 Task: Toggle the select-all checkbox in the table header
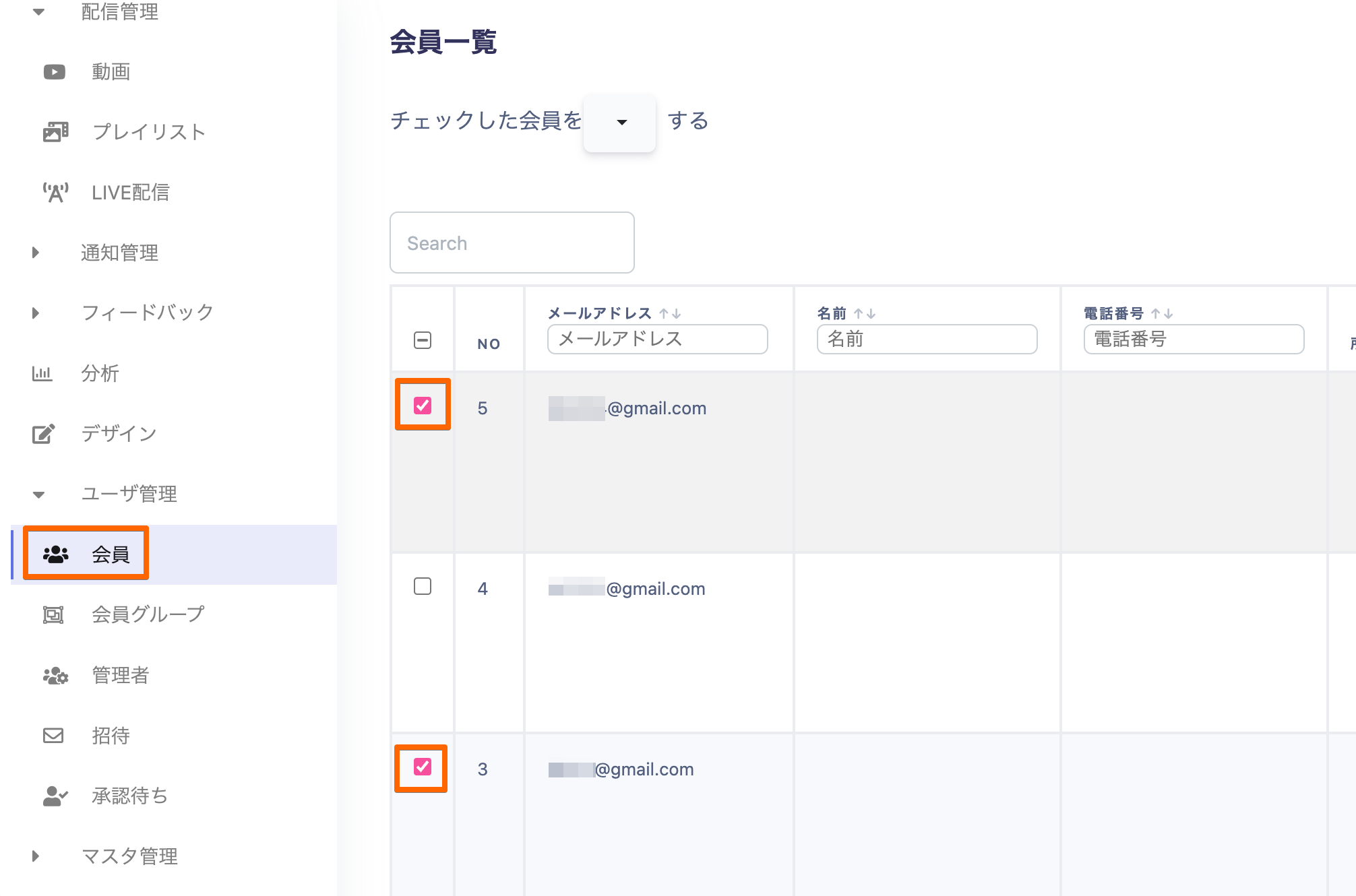point(423,340)
